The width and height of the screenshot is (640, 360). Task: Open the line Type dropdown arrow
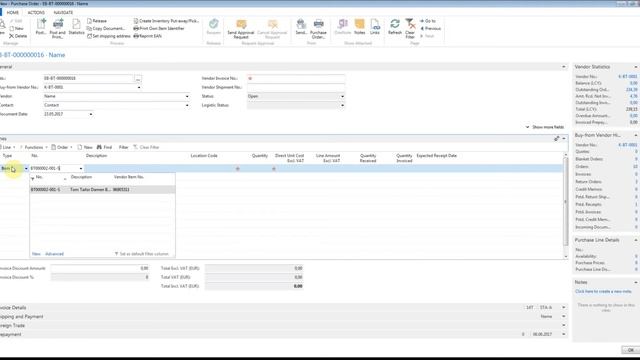click(x=26, y=169)
